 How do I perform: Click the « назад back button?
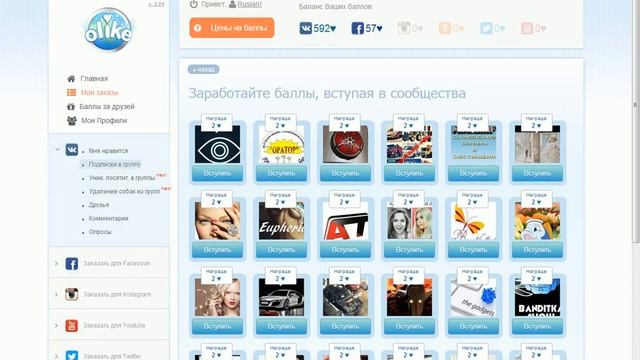(203, 69)
